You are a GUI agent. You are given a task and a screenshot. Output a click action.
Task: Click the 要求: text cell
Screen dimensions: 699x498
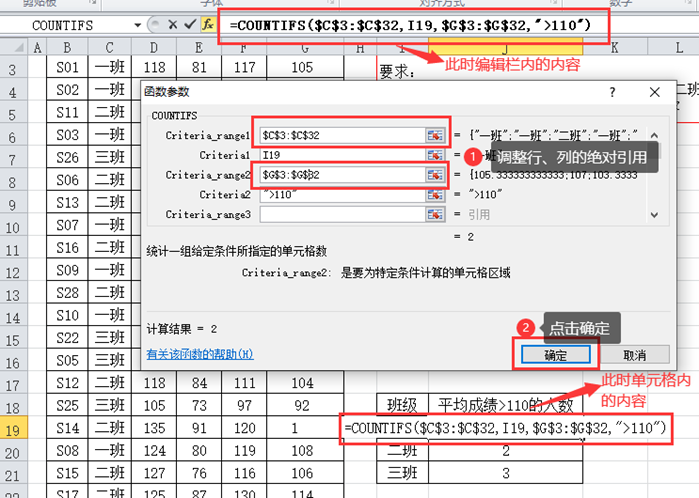coord(397,71)
